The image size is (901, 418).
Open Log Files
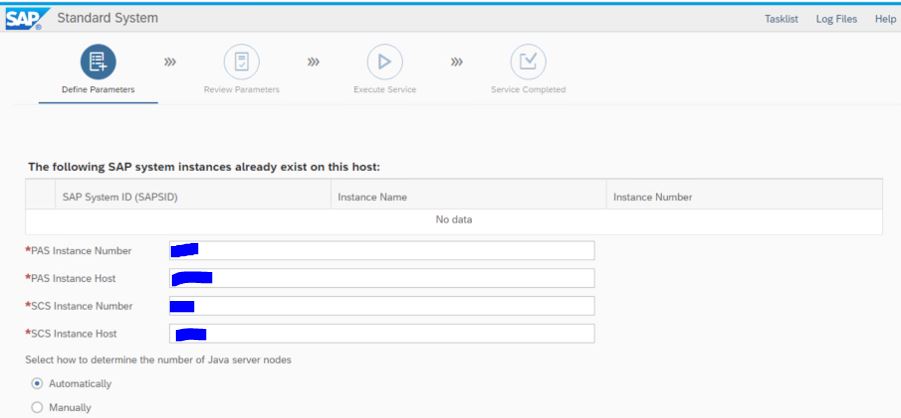tap(837, 19)
